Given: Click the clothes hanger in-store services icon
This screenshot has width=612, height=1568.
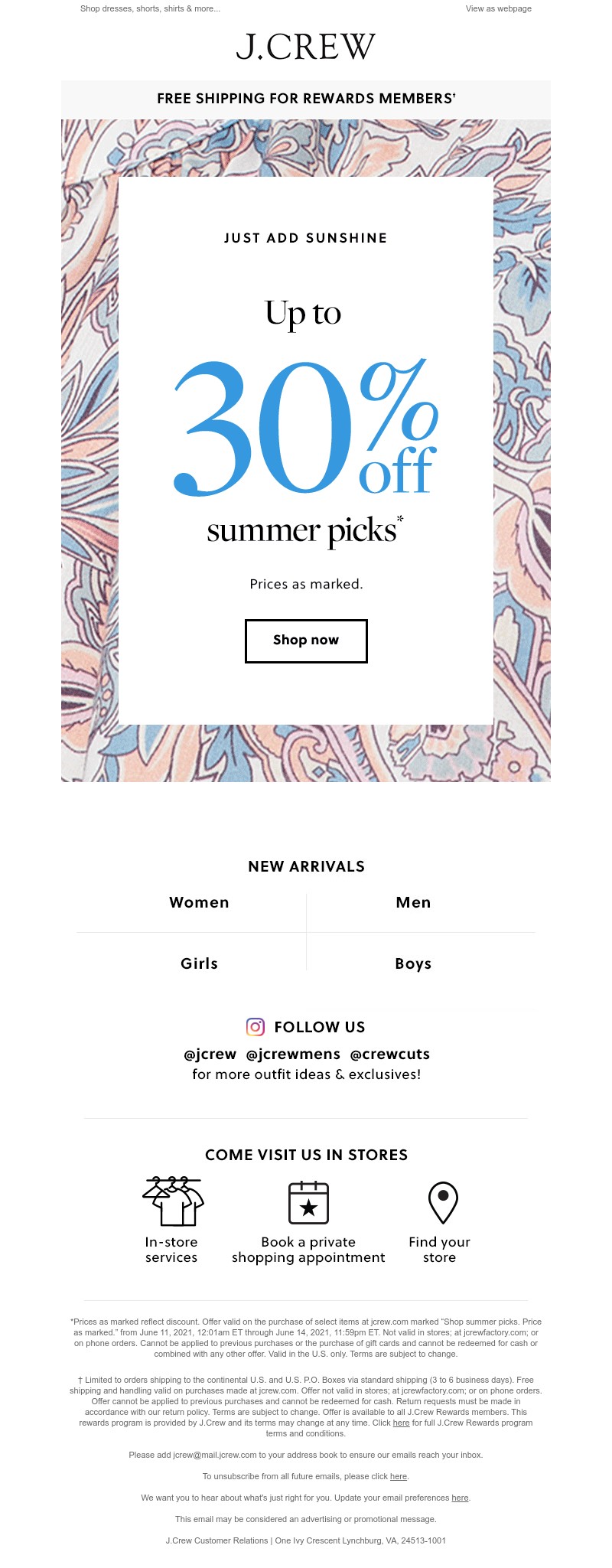Looking at the screenshot, I should point(173,1201).
